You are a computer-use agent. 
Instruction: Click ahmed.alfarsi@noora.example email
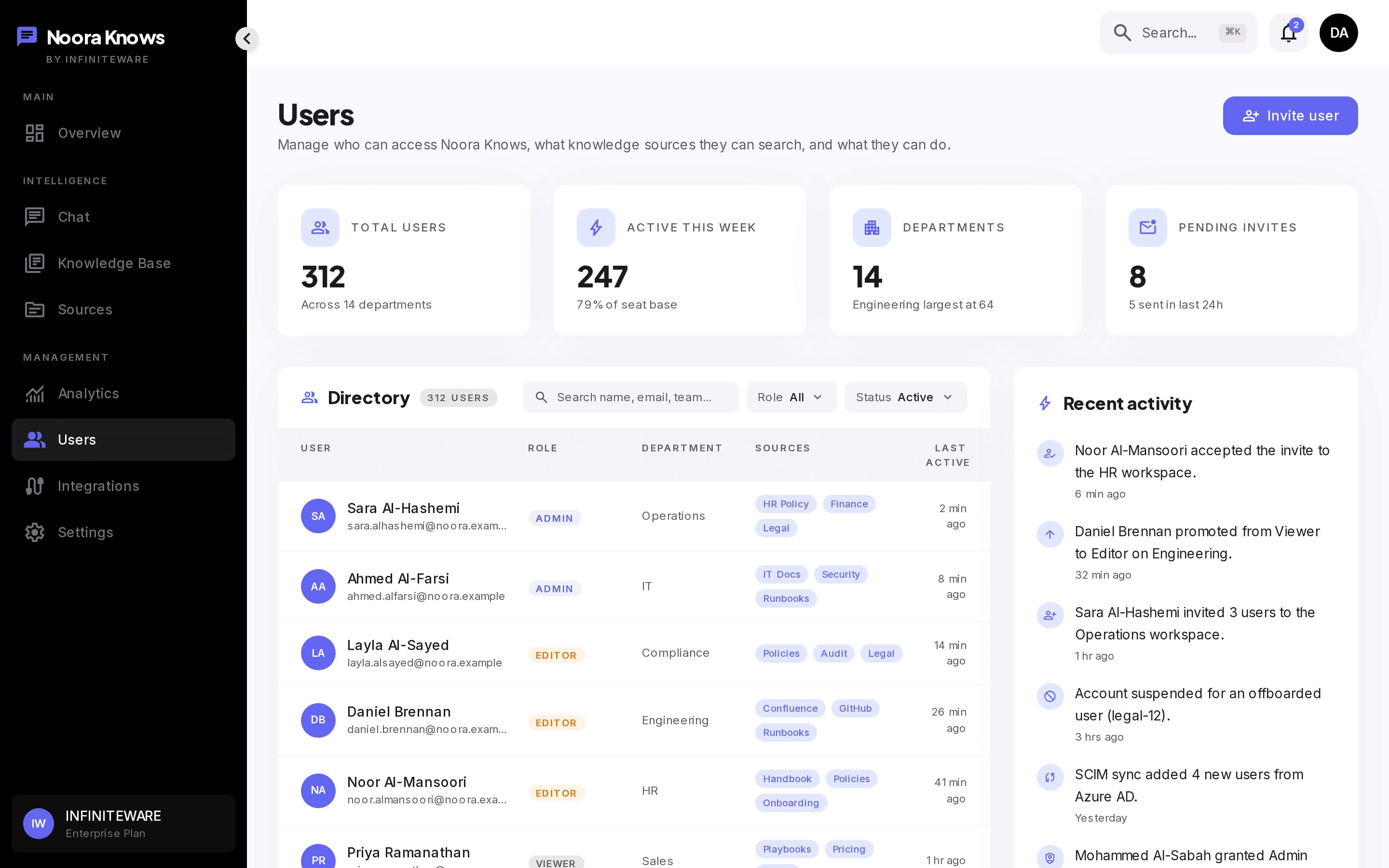point(426,596)
